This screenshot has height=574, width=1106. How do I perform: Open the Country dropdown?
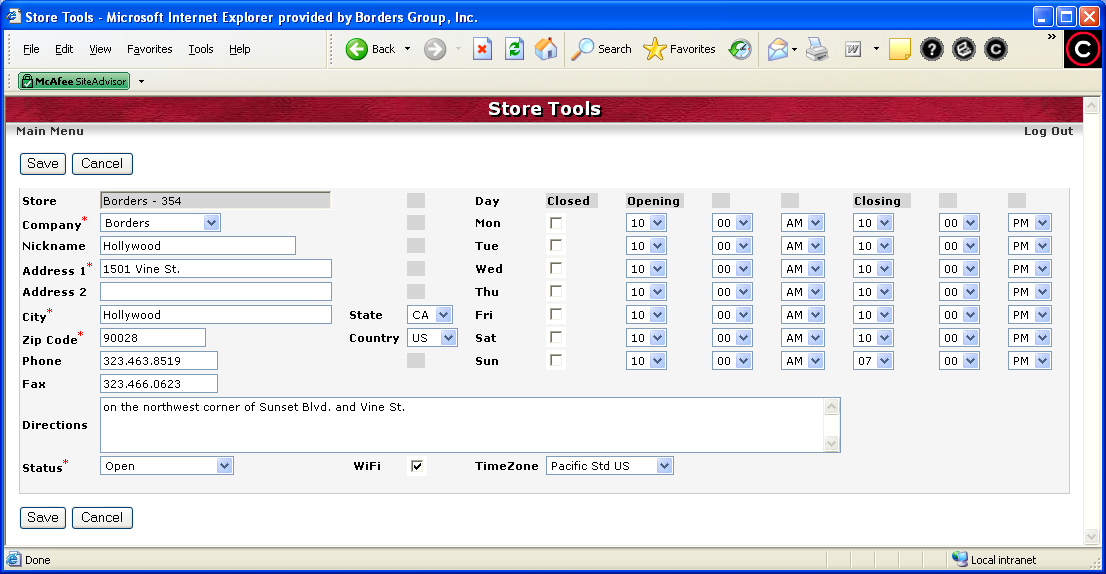432,338
